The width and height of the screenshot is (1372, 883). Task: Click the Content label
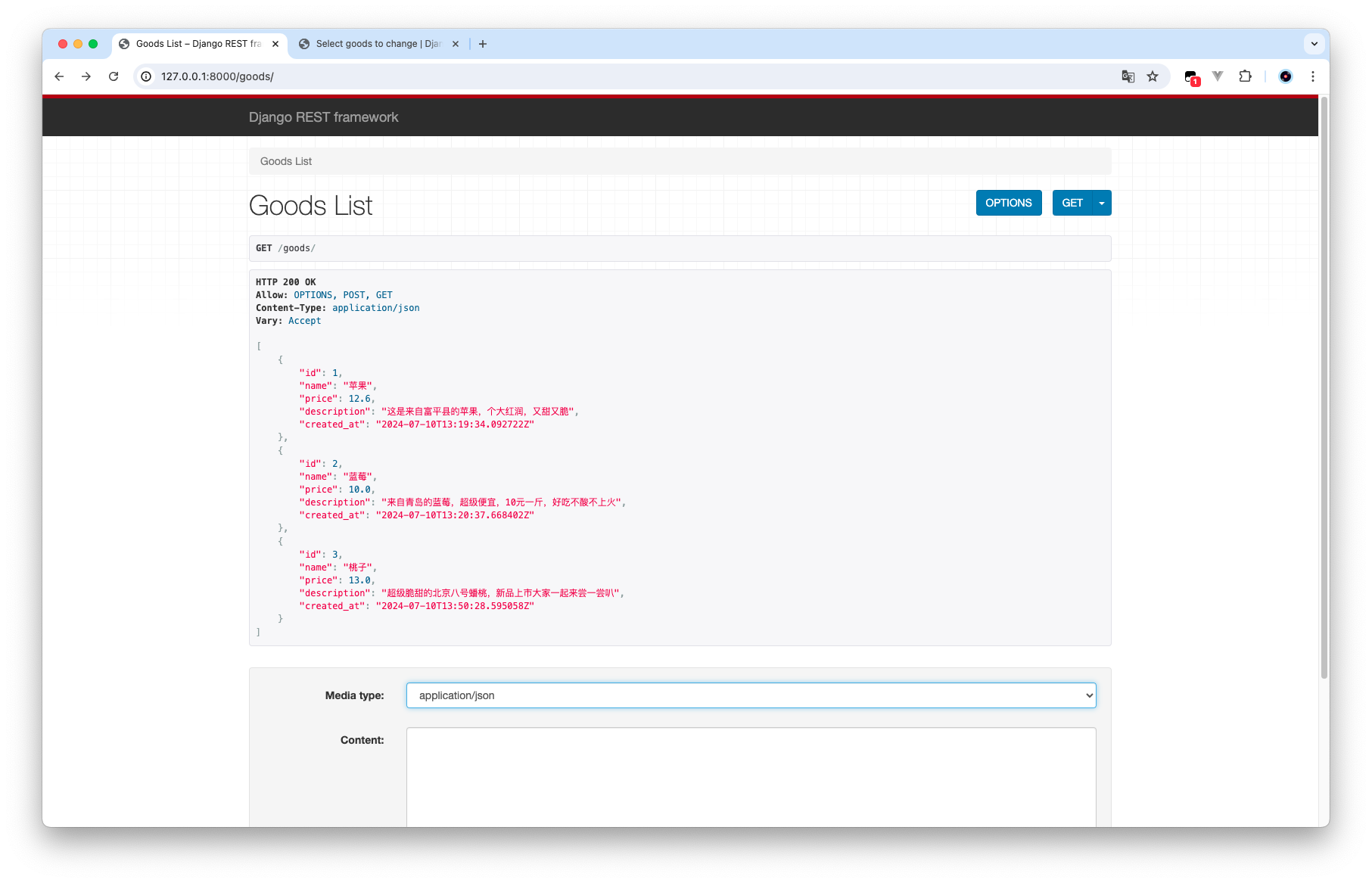click(x=362, y=740)
